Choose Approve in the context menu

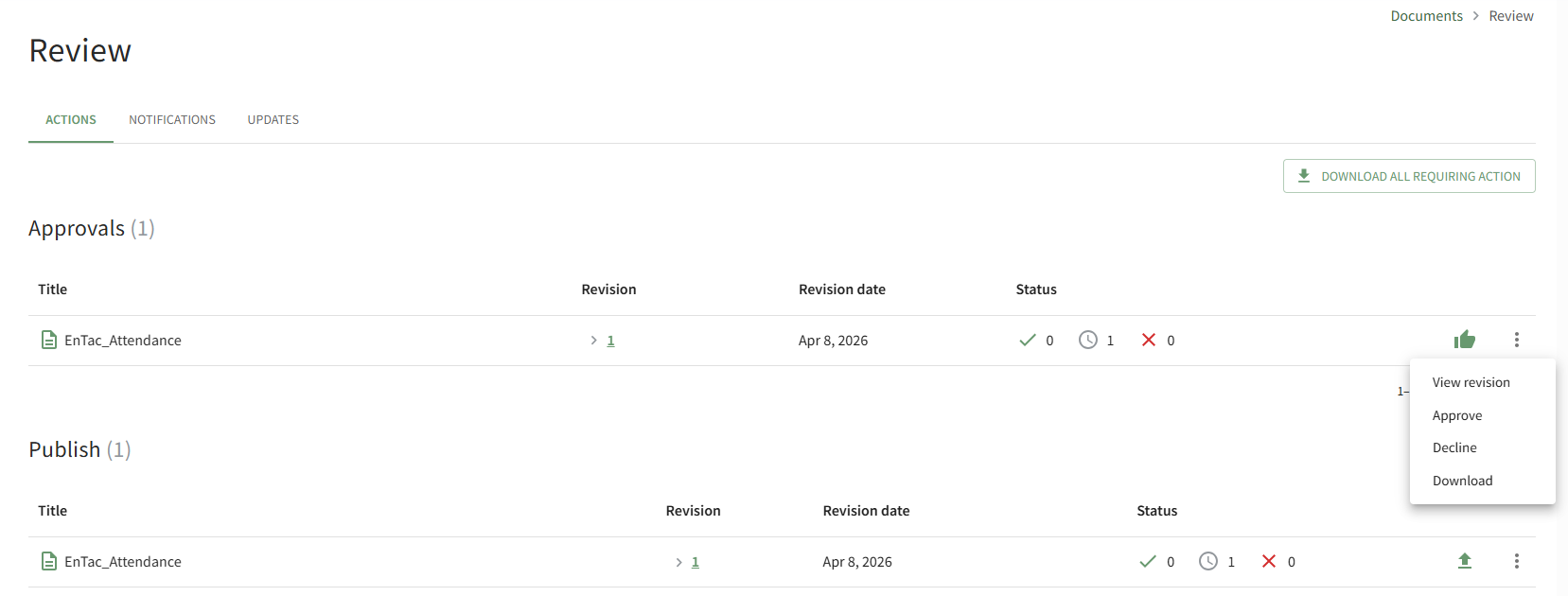coord(1456,415)
